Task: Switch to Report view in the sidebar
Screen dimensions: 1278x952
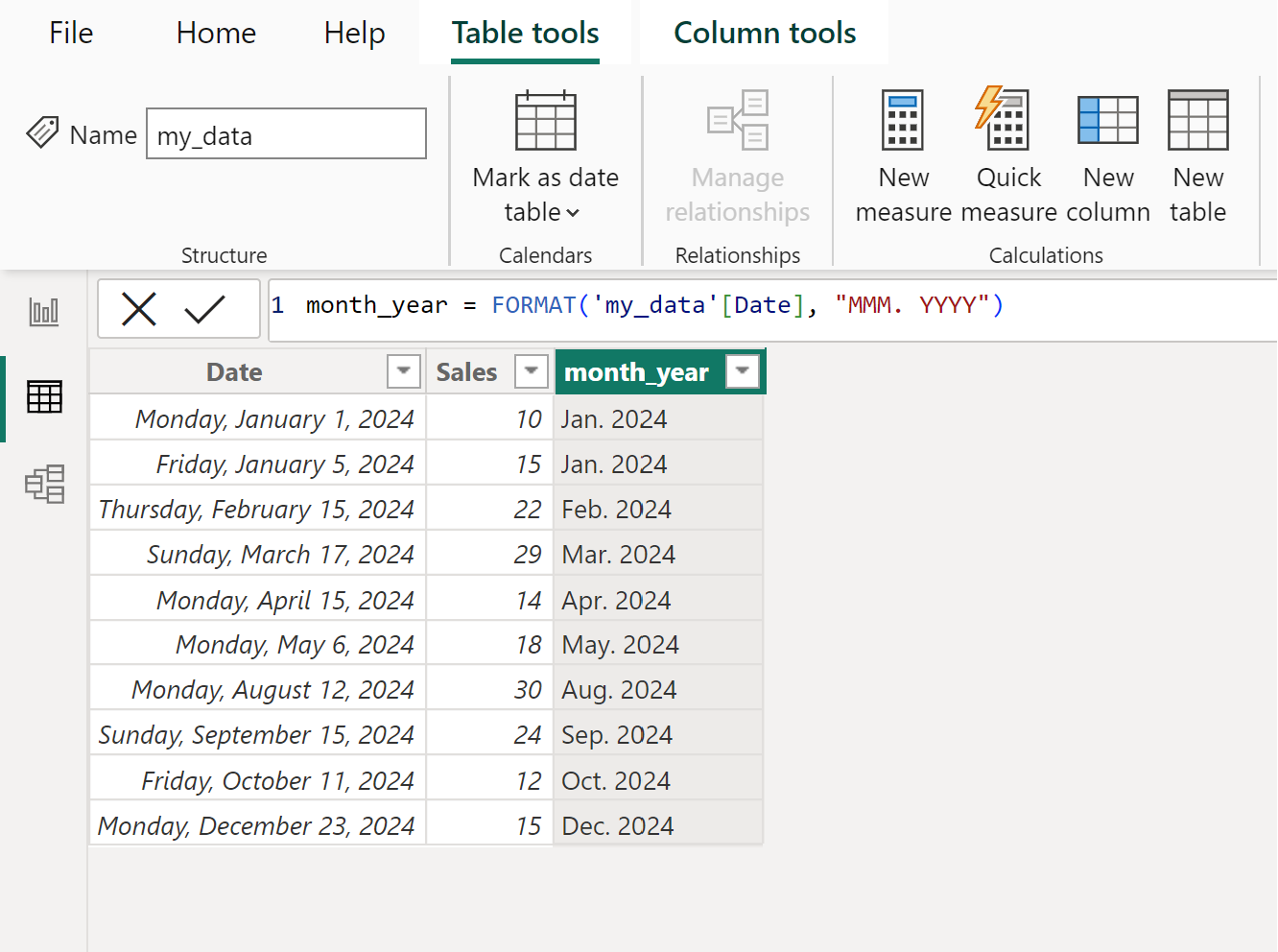Action: 44,310
